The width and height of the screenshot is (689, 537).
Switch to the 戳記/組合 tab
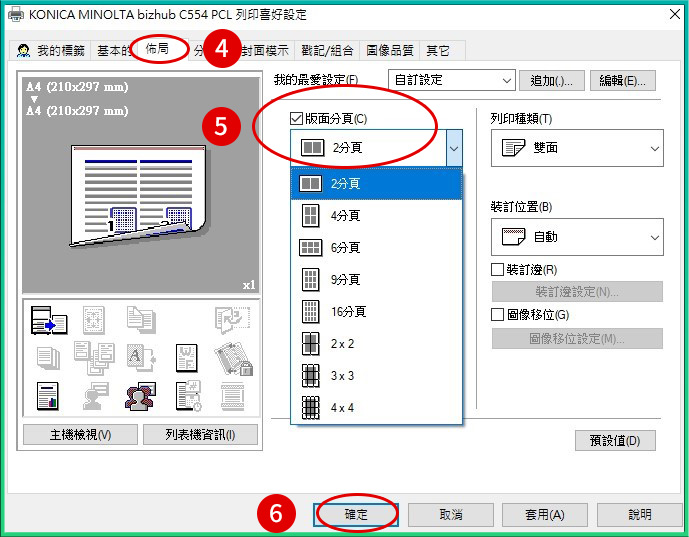[327, 51]
